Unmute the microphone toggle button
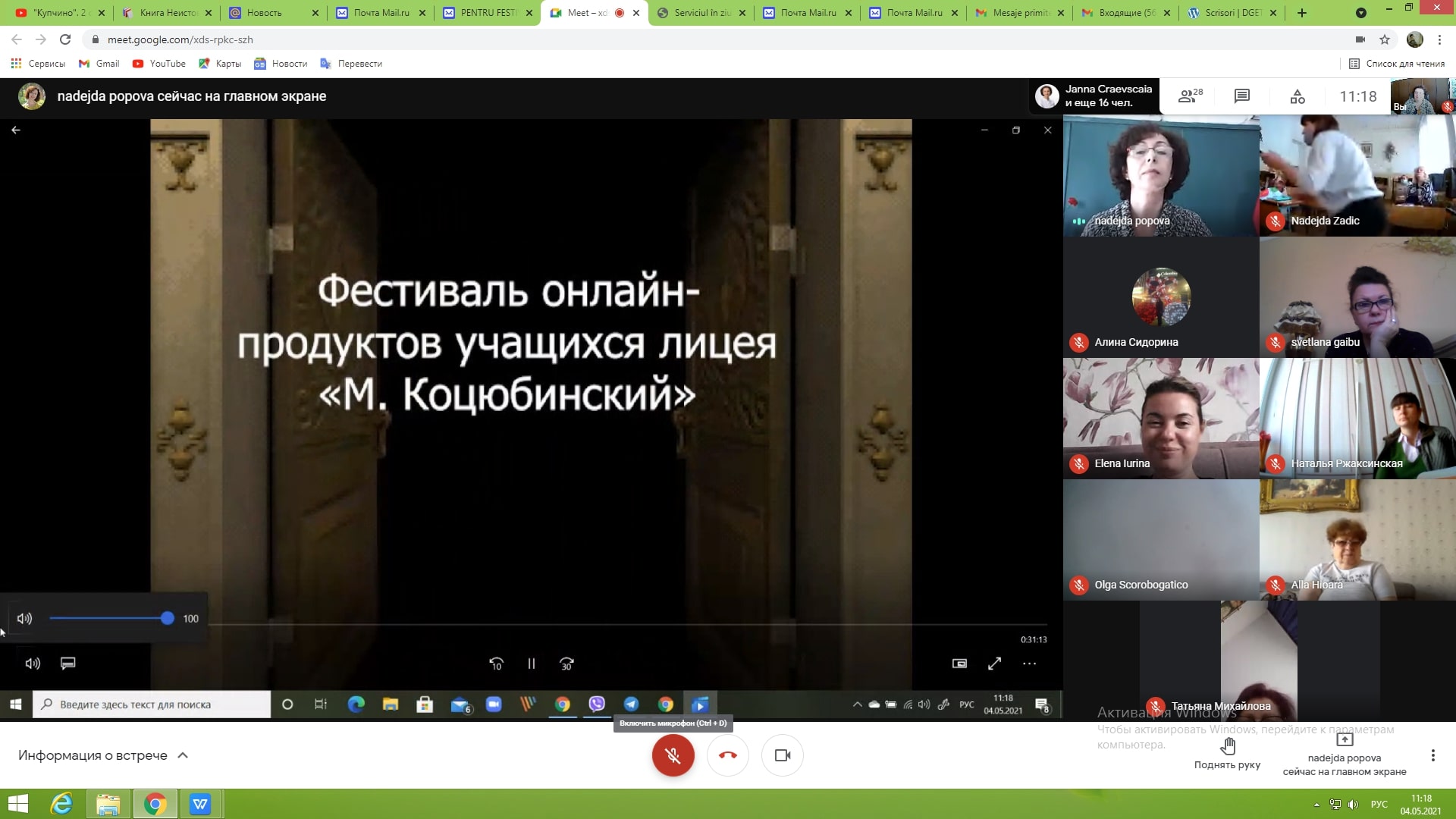The height and width of the screenshot is (819, 1456). [x=673, y=755]
